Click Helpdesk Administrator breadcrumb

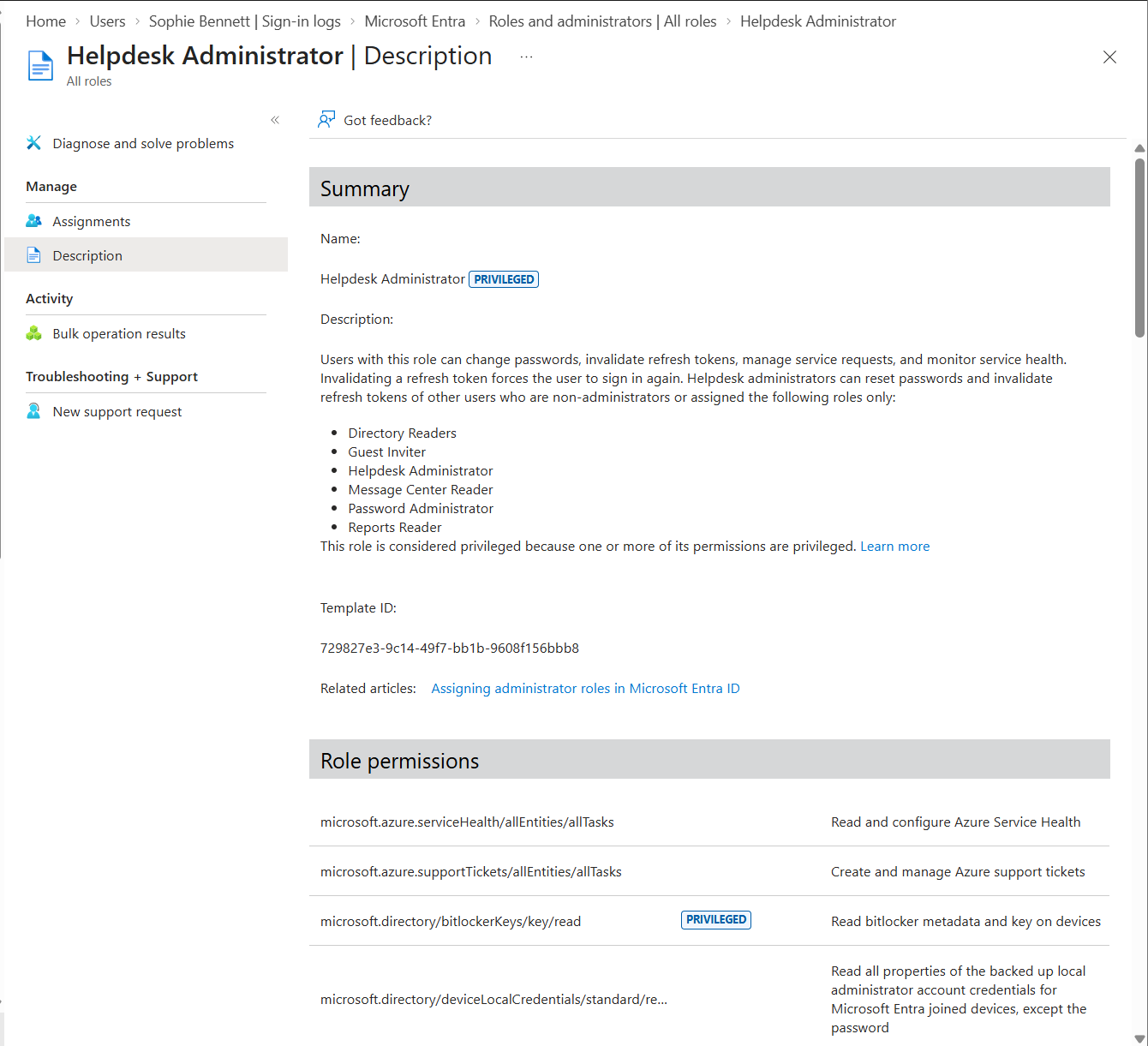click(818, 21)
